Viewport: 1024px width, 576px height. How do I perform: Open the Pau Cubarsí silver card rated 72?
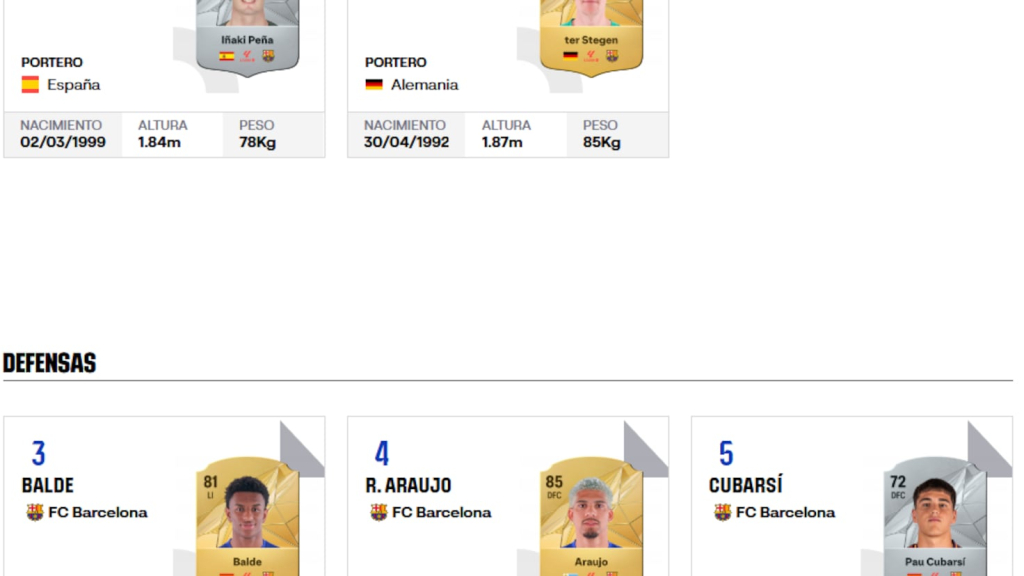click(935, 516)
